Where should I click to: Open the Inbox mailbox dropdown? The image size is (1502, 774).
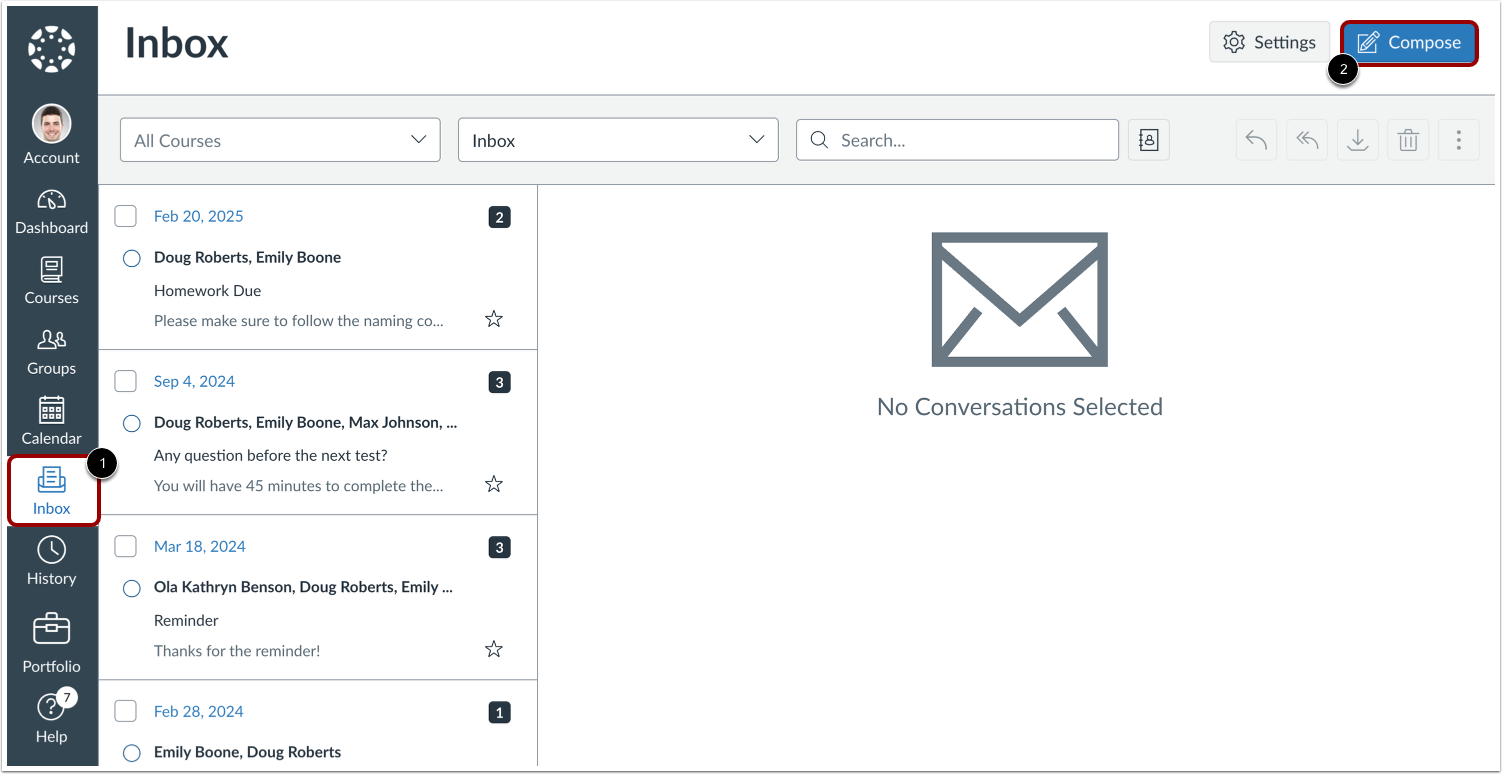617,140
